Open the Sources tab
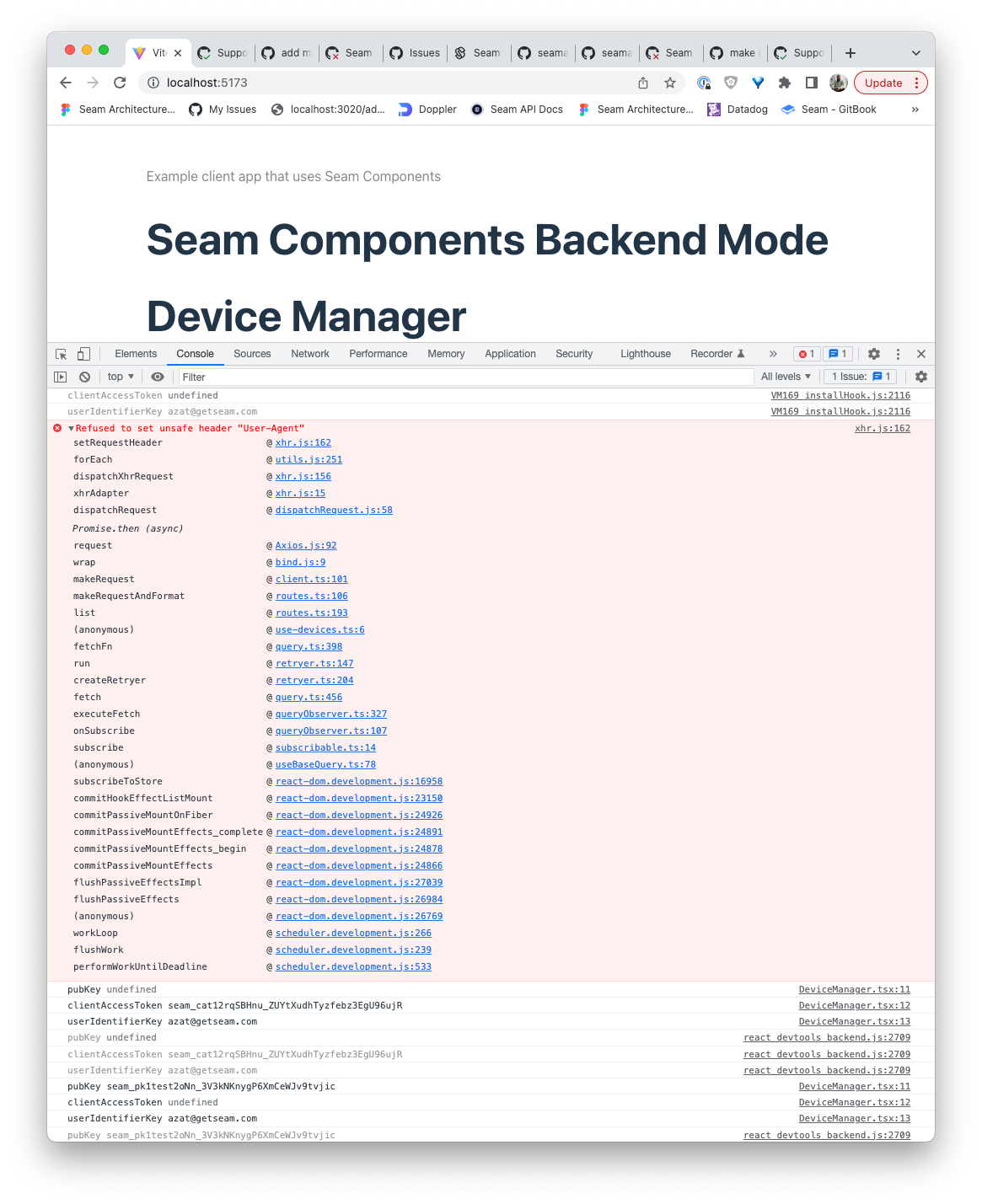The width and height of the screenshot is (982, 1204). click(252, 354)
